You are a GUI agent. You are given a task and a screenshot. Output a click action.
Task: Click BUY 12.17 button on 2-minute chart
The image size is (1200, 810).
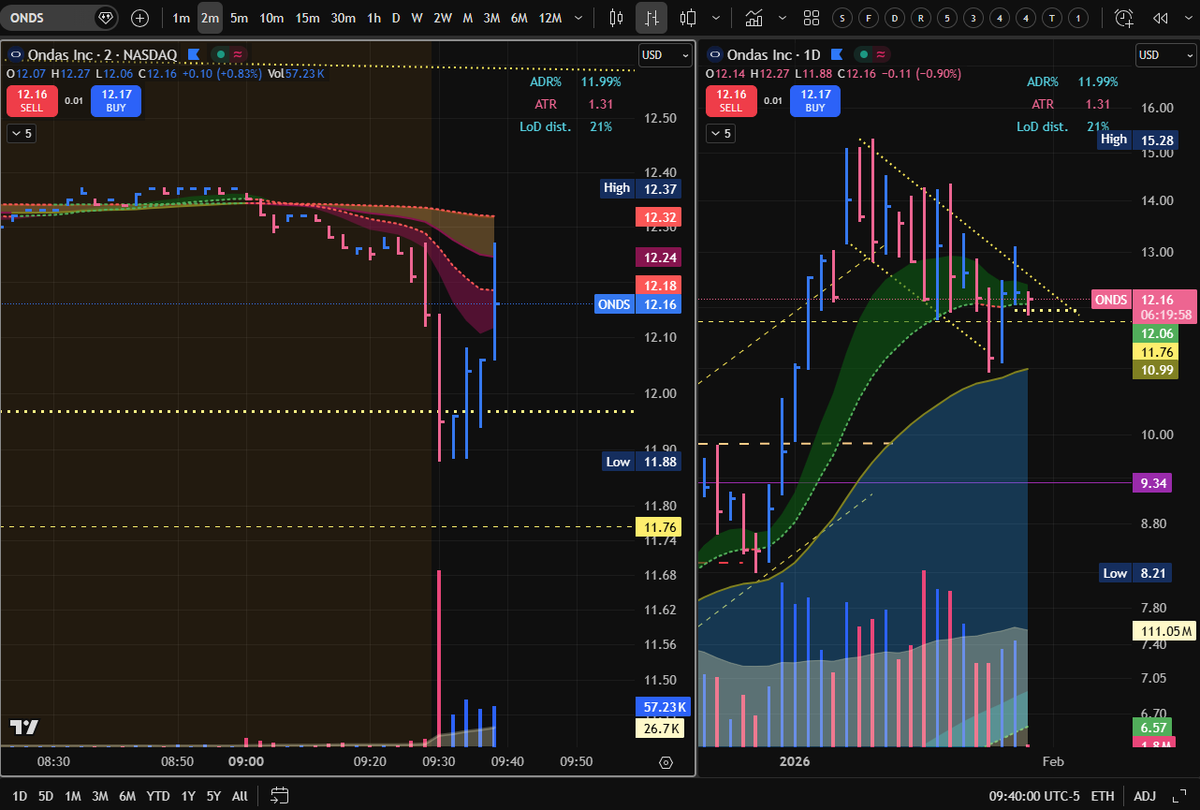pyautogui.click(x=115, y=100)
